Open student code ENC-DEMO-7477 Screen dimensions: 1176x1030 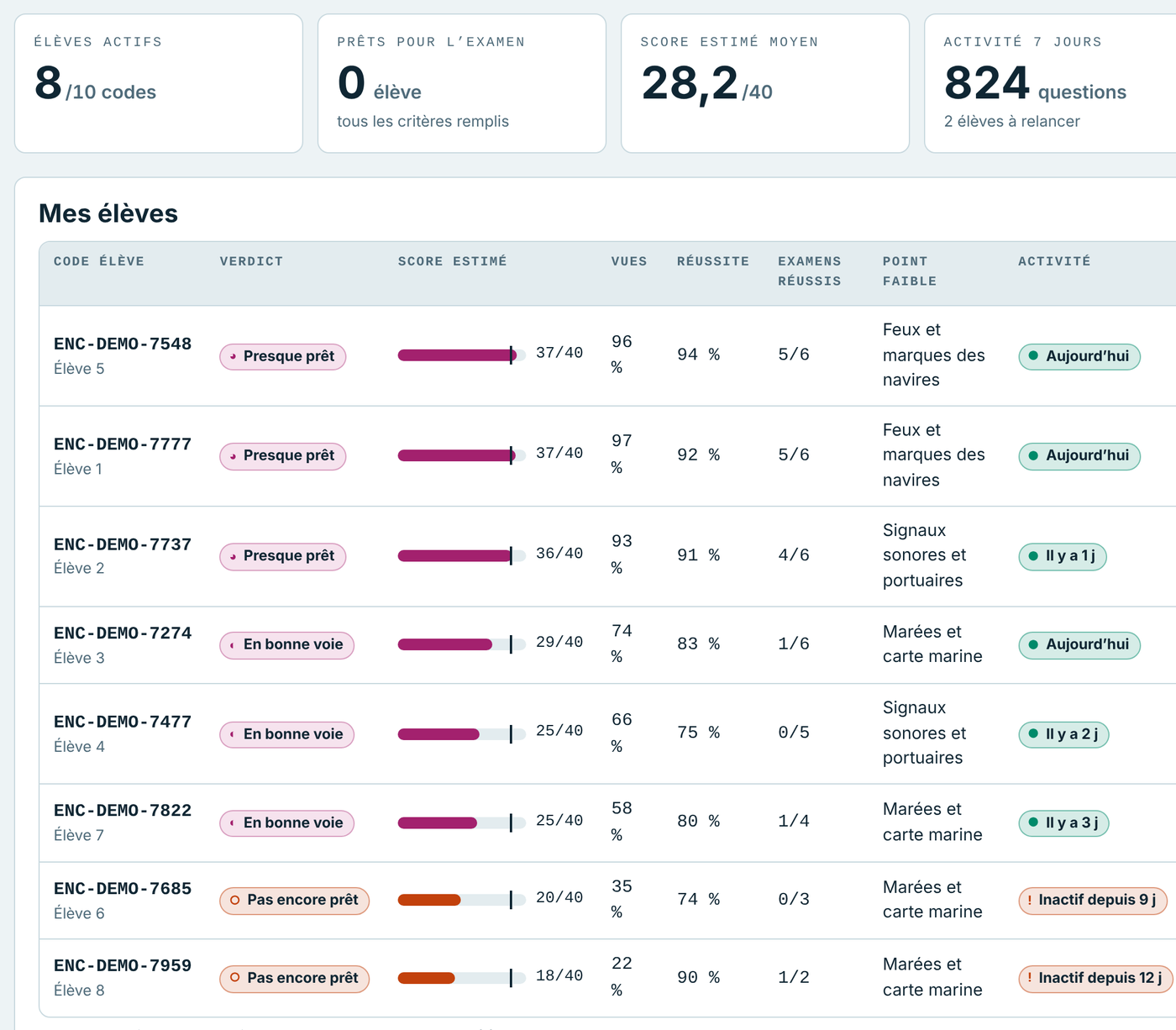(123, 722)
